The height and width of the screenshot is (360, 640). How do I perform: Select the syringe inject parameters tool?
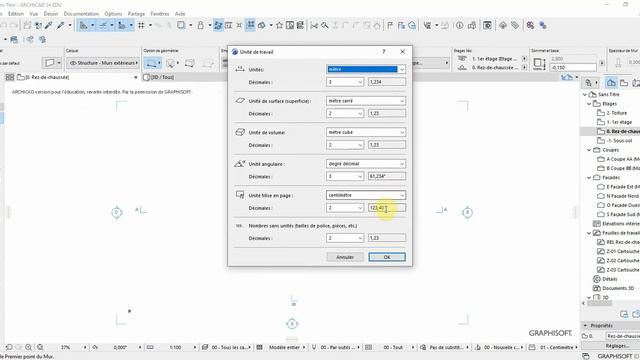[x=61, y=25]
